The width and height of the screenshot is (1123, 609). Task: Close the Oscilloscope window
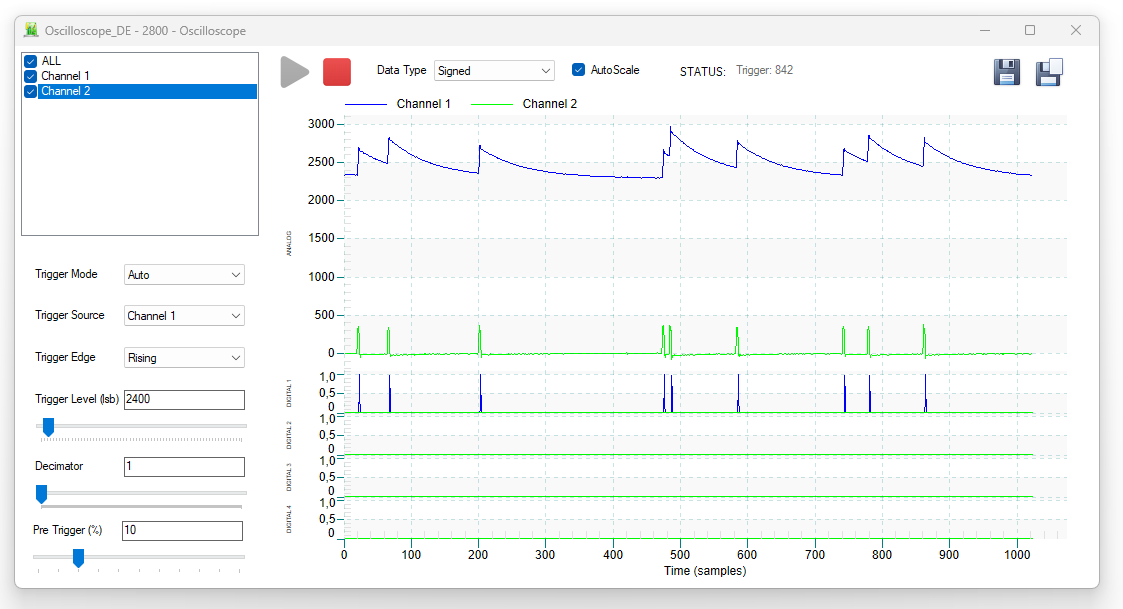click(x=1076, y=30)
